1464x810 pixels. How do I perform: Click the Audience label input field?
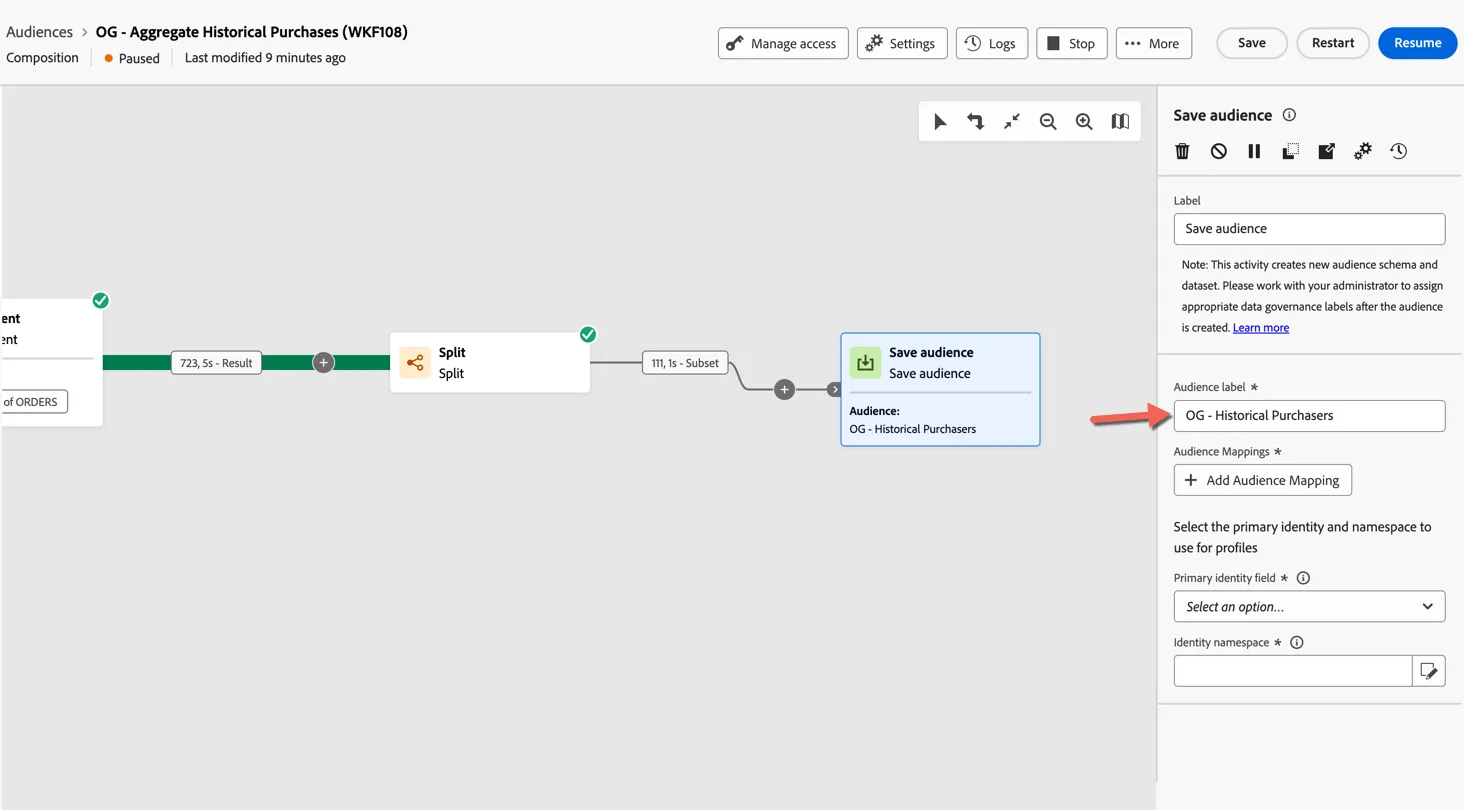click(1309, 416)
